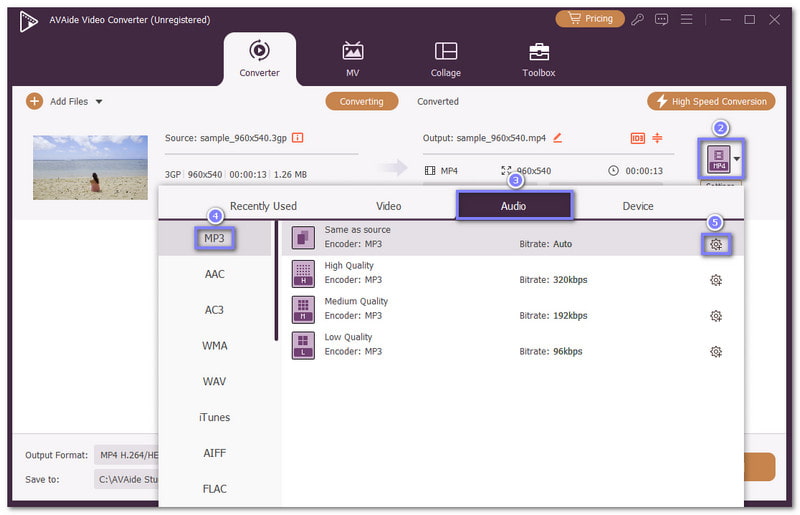Open settings gear for Same as source
The width and height of the screenshot is (800, 515).
coord(716,244)
